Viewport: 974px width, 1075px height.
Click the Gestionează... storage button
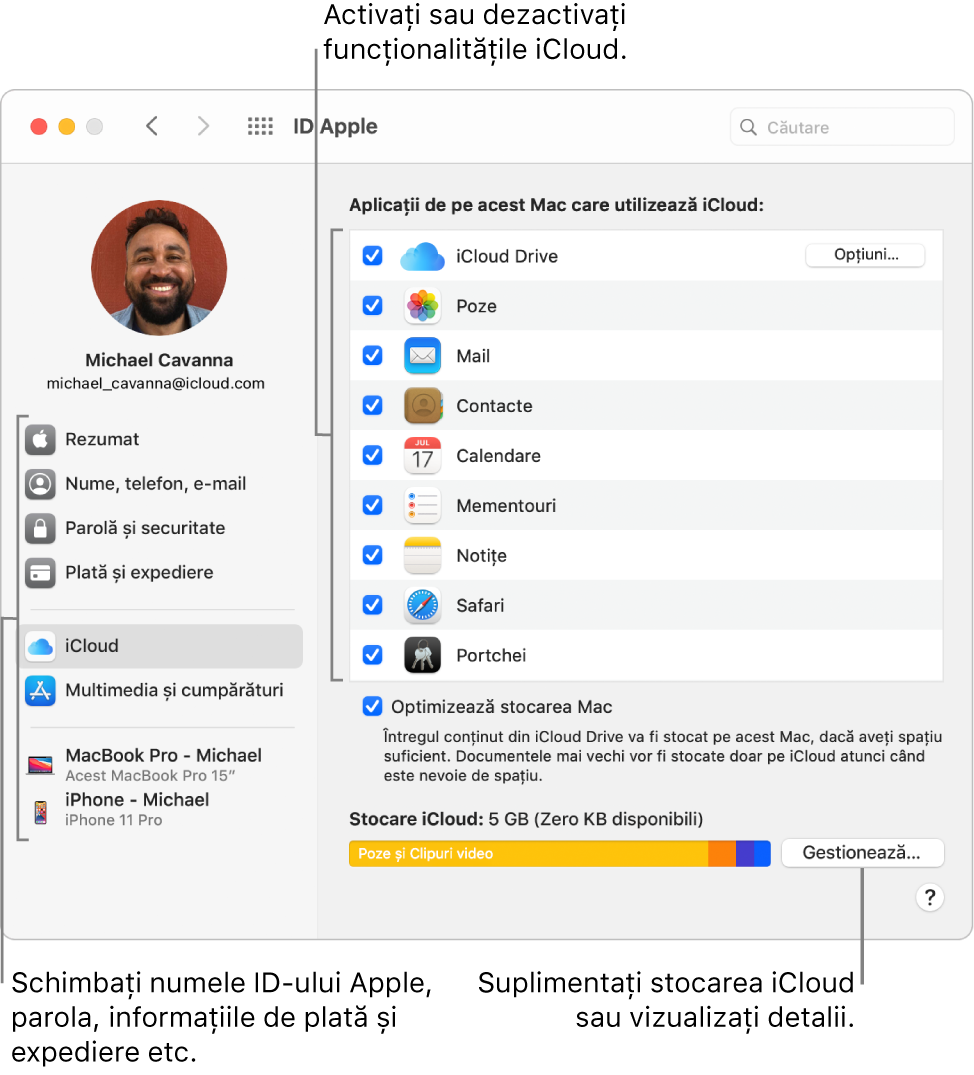tap(862, 854)
